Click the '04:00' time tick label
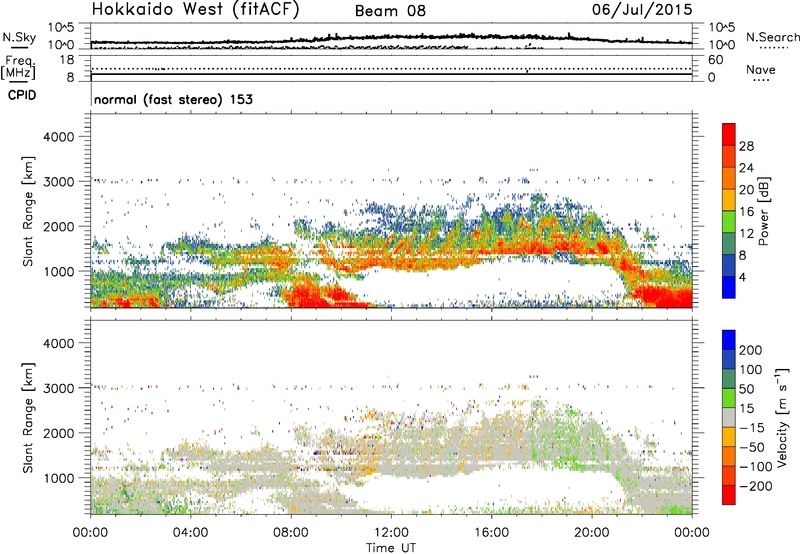Image resolution: width=800 pixels, height=554 pixels. (191, 533)
